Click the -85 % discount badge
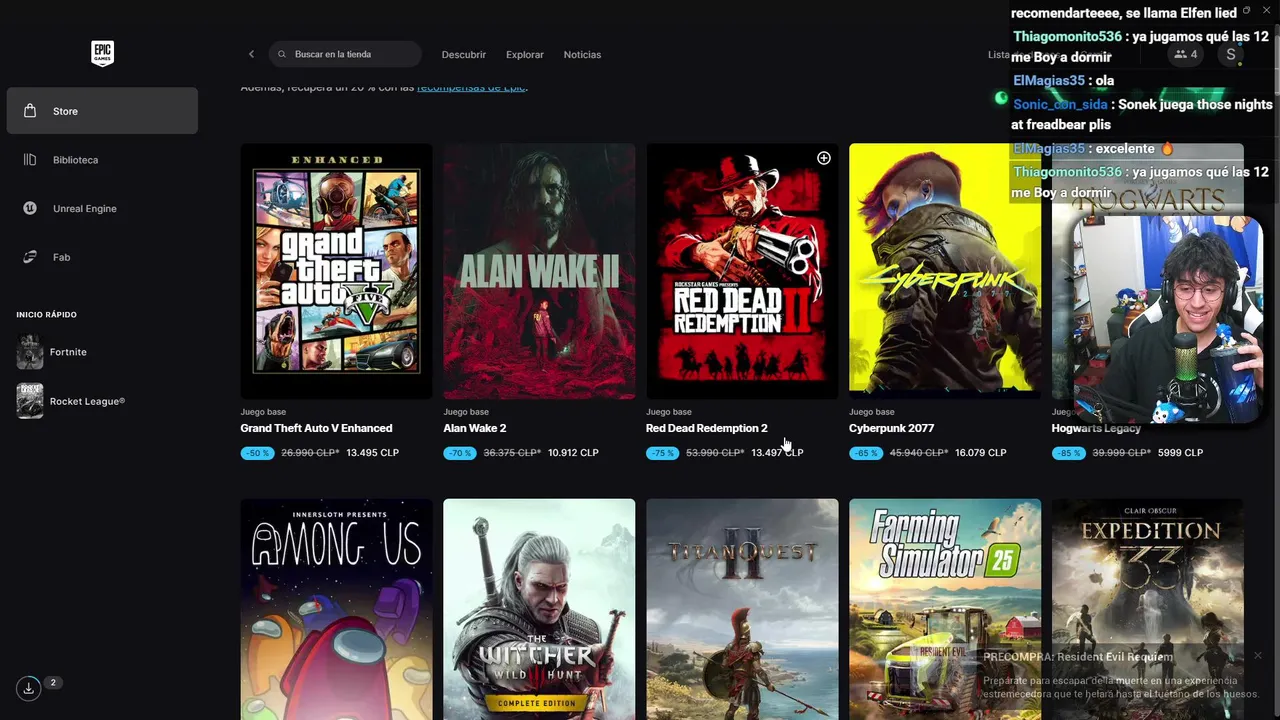The width and height of the screenshot is (1280, 720). 1069,453
